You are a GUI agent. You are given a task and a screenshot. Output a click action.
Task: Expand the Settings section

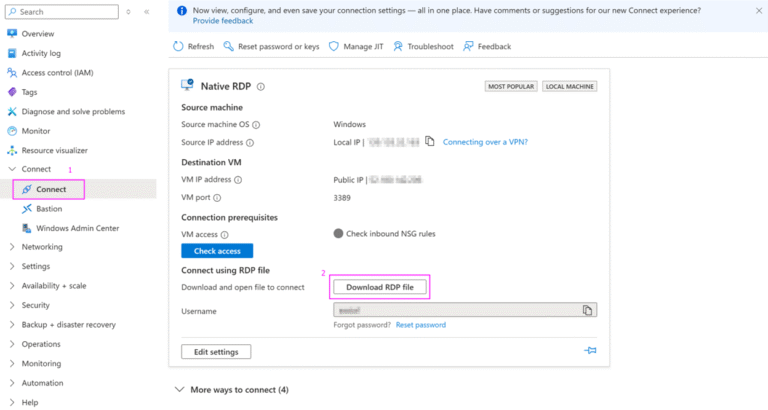[x=12, y=266]
